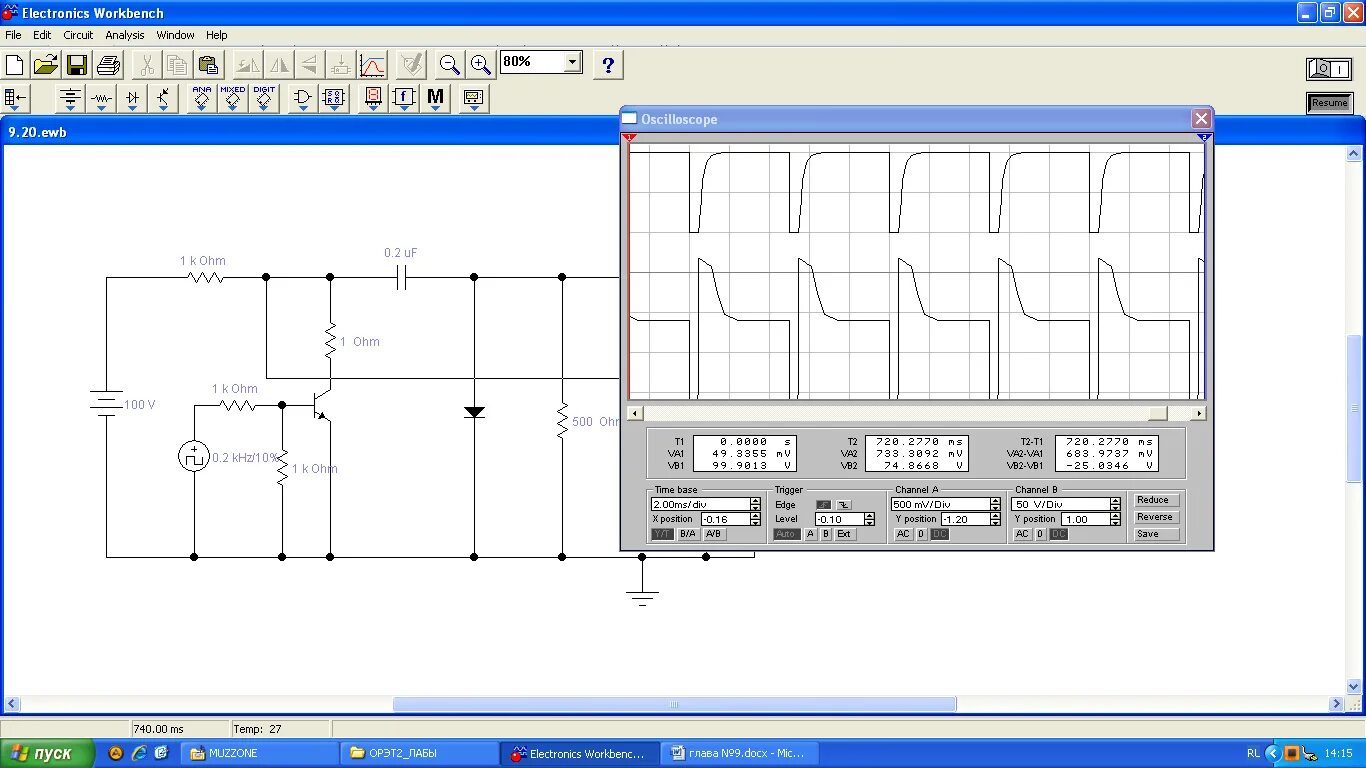Step the Channel B Y position 1.00 spinner
Viewport: 1366px width, 768px height.
coord(1115,519)
